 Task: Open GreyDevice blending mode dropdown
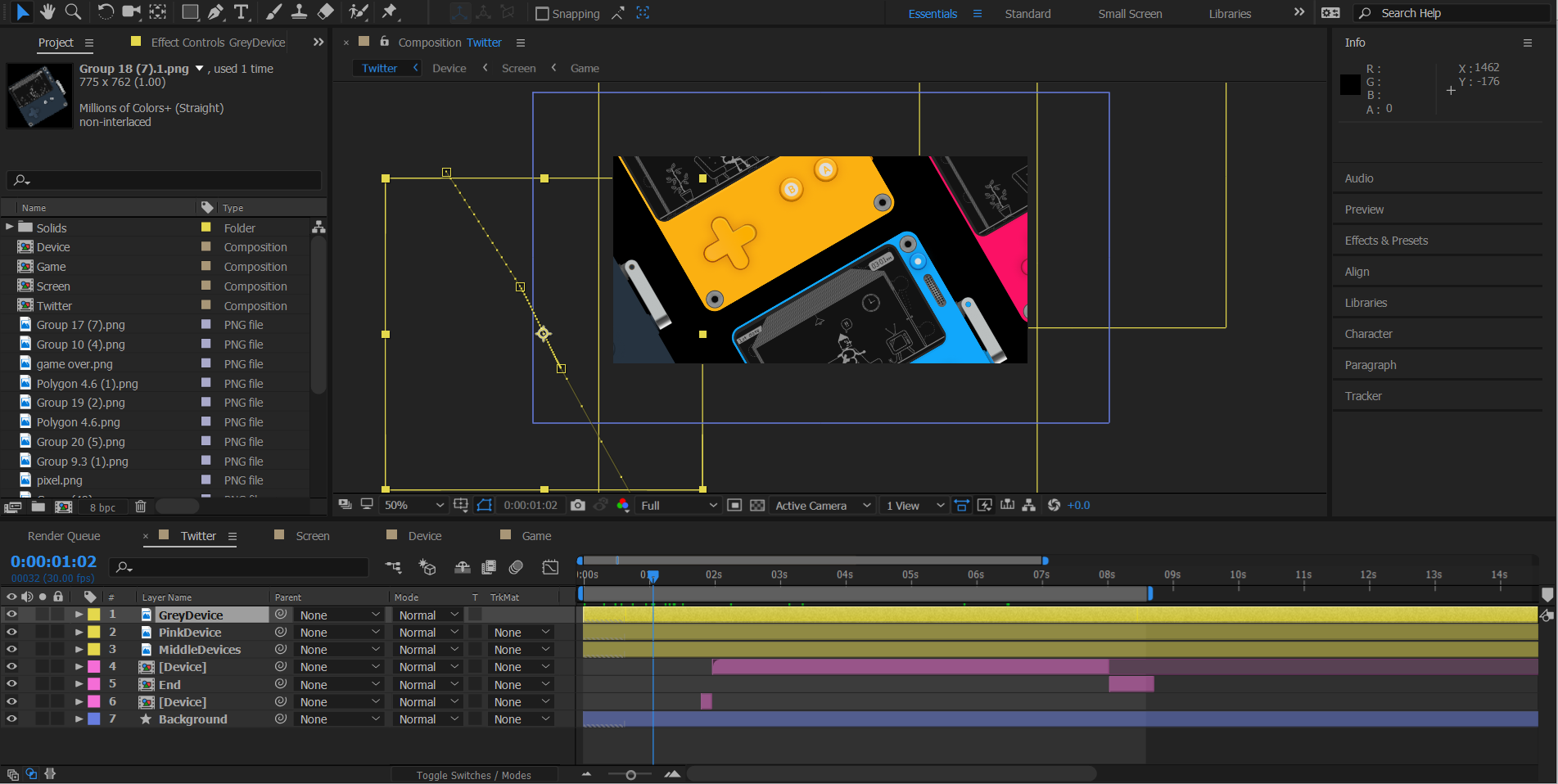pyautogui.click(x=427, y=615)
